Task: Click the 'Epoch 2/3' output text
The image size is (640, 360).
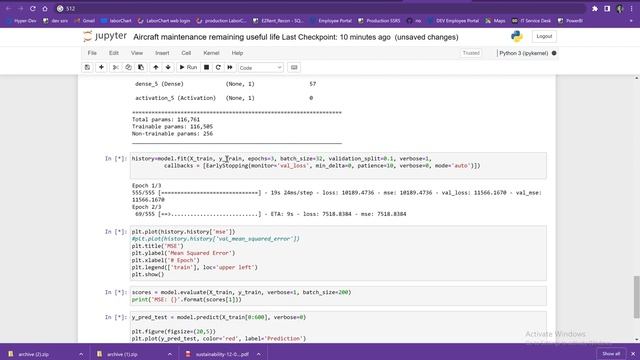Action: [x=147, y=207]
